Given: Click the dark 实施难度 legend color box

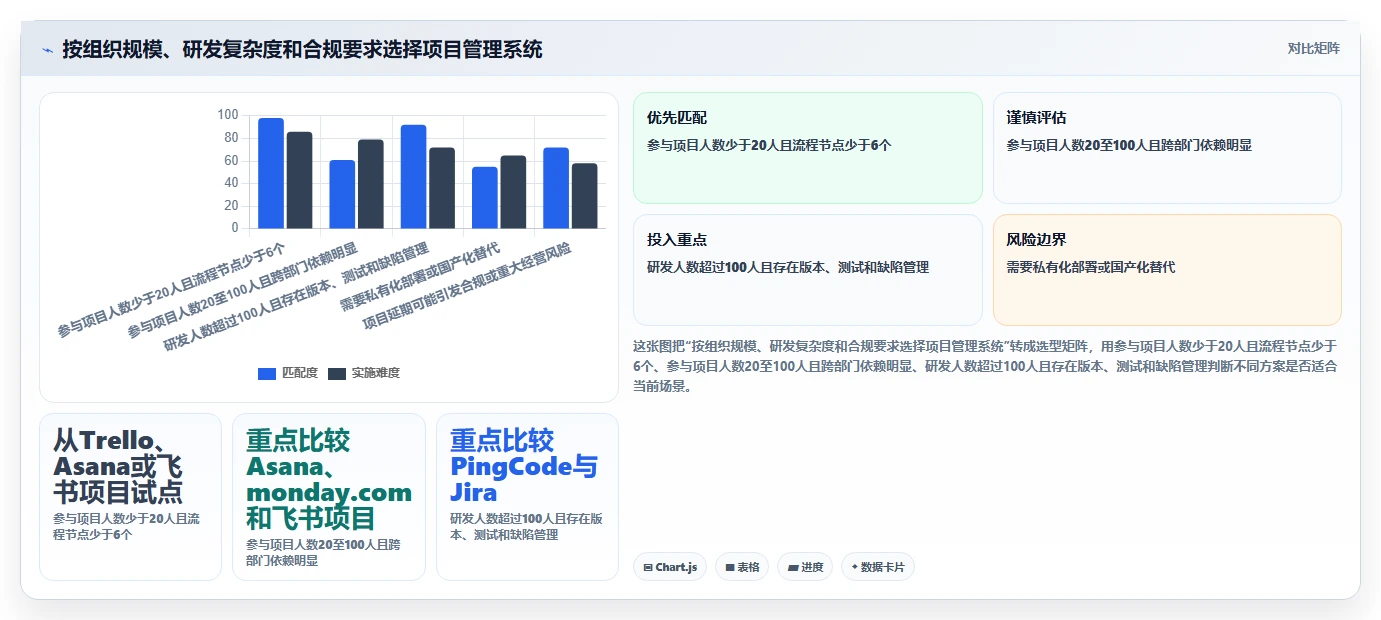Looking at the screenshot, I should point(336,373).
